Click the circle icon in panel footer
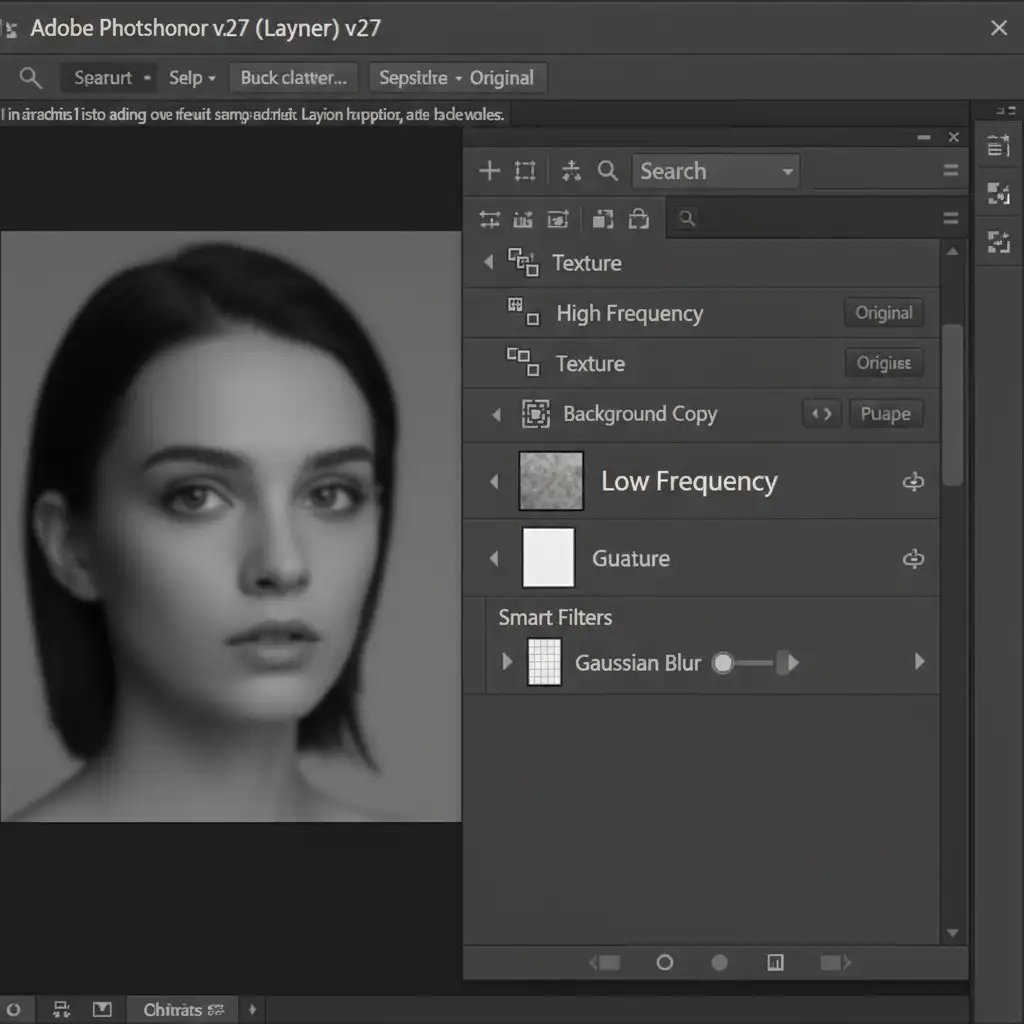Image resolution: width=1024 pixels, height=1024 pixels. click(x=664, y=963)
